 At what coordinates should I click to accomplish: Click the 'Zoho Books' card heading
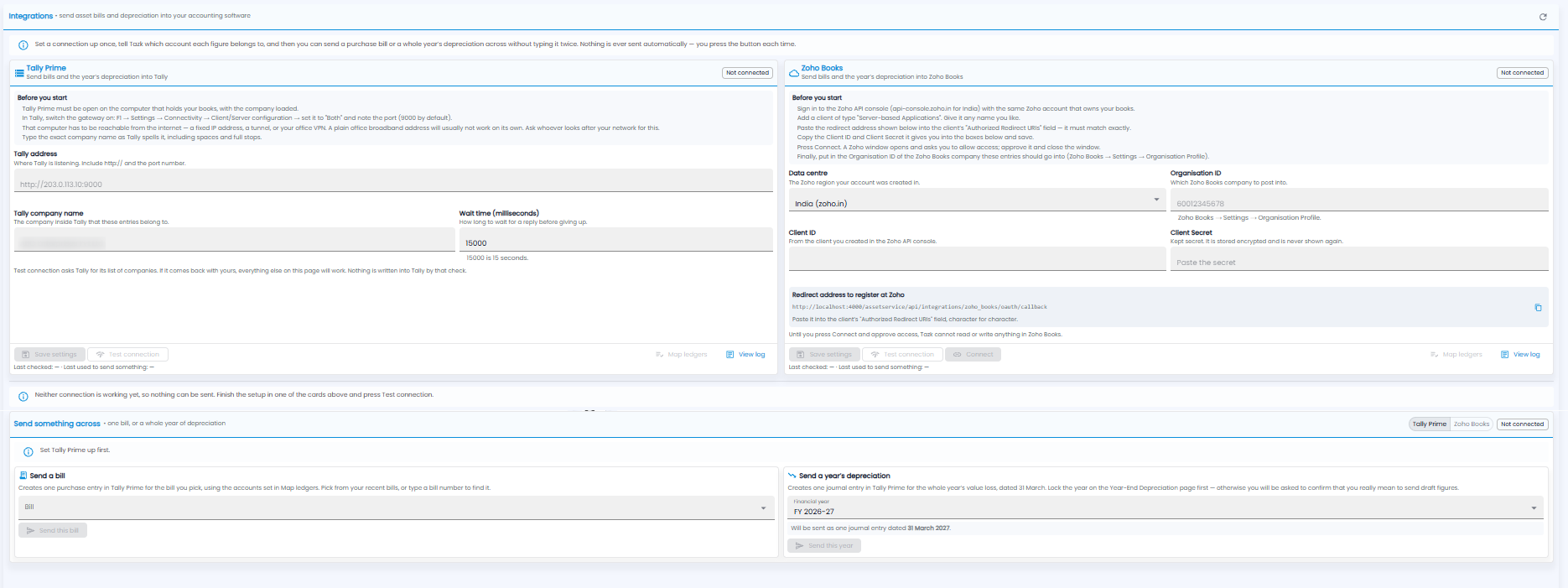point(822,68)
